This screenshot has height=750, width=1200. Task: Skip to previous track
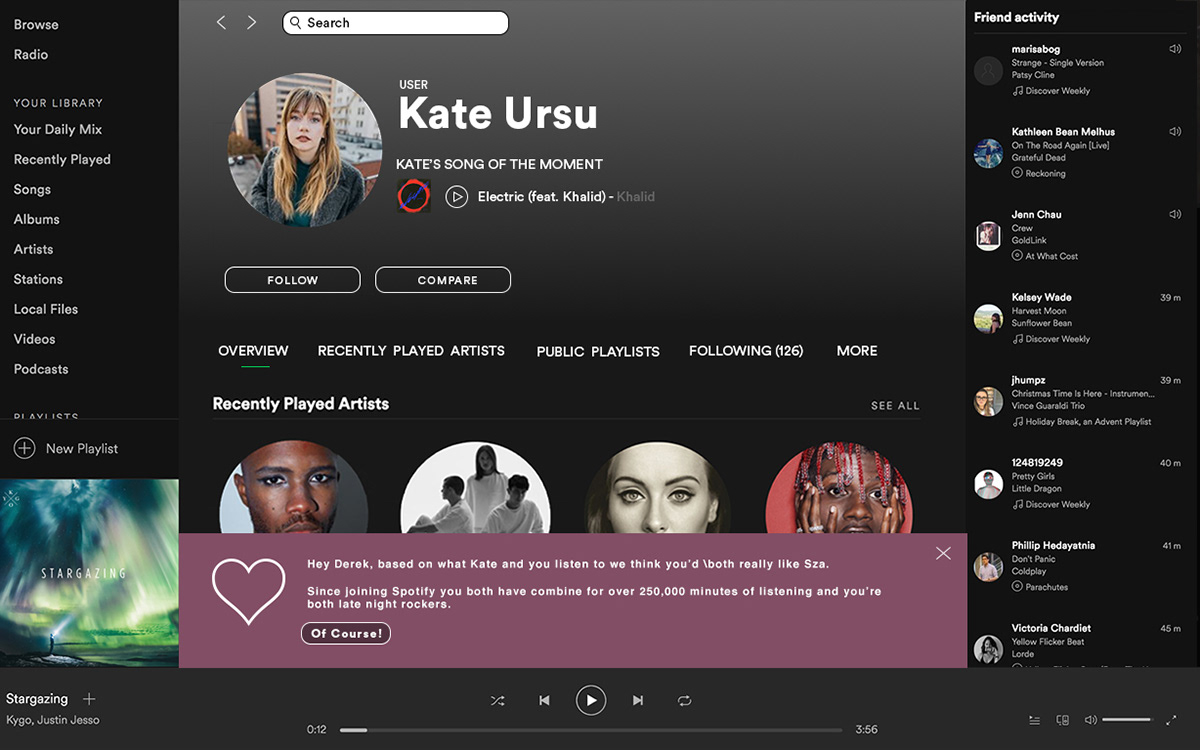[544, 701]
